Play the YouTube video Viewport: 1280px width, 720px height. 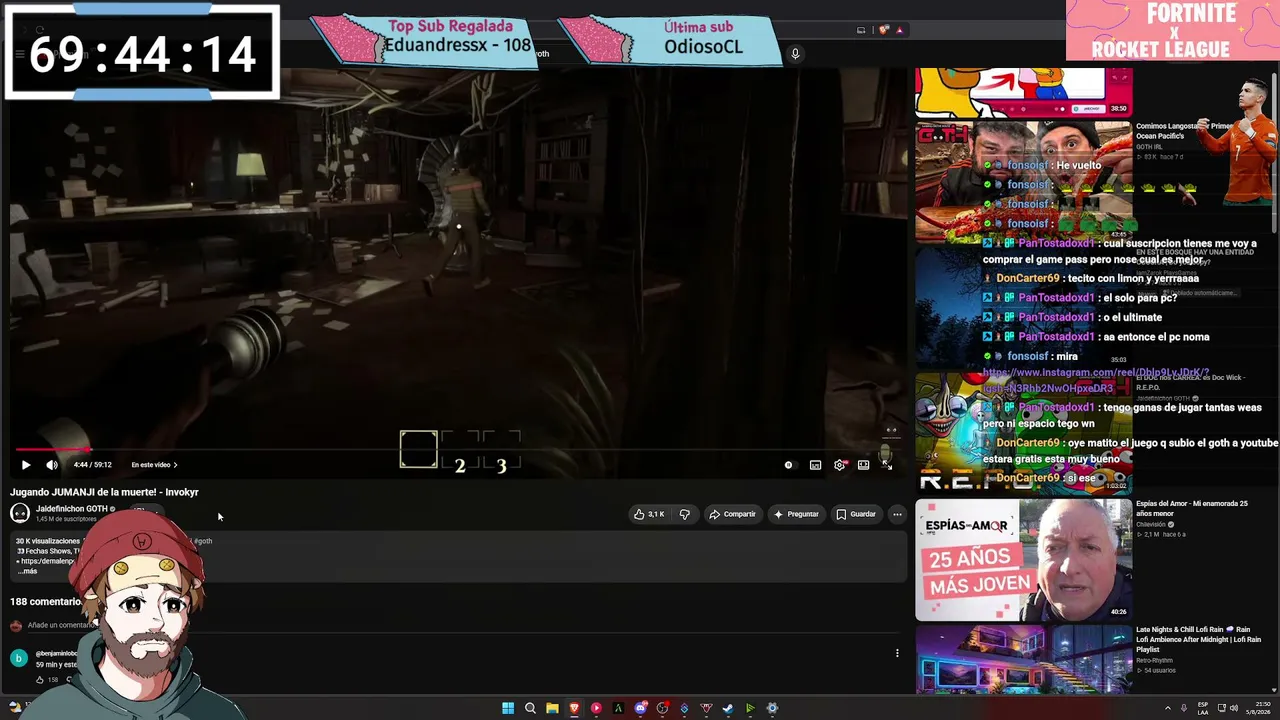26,465
